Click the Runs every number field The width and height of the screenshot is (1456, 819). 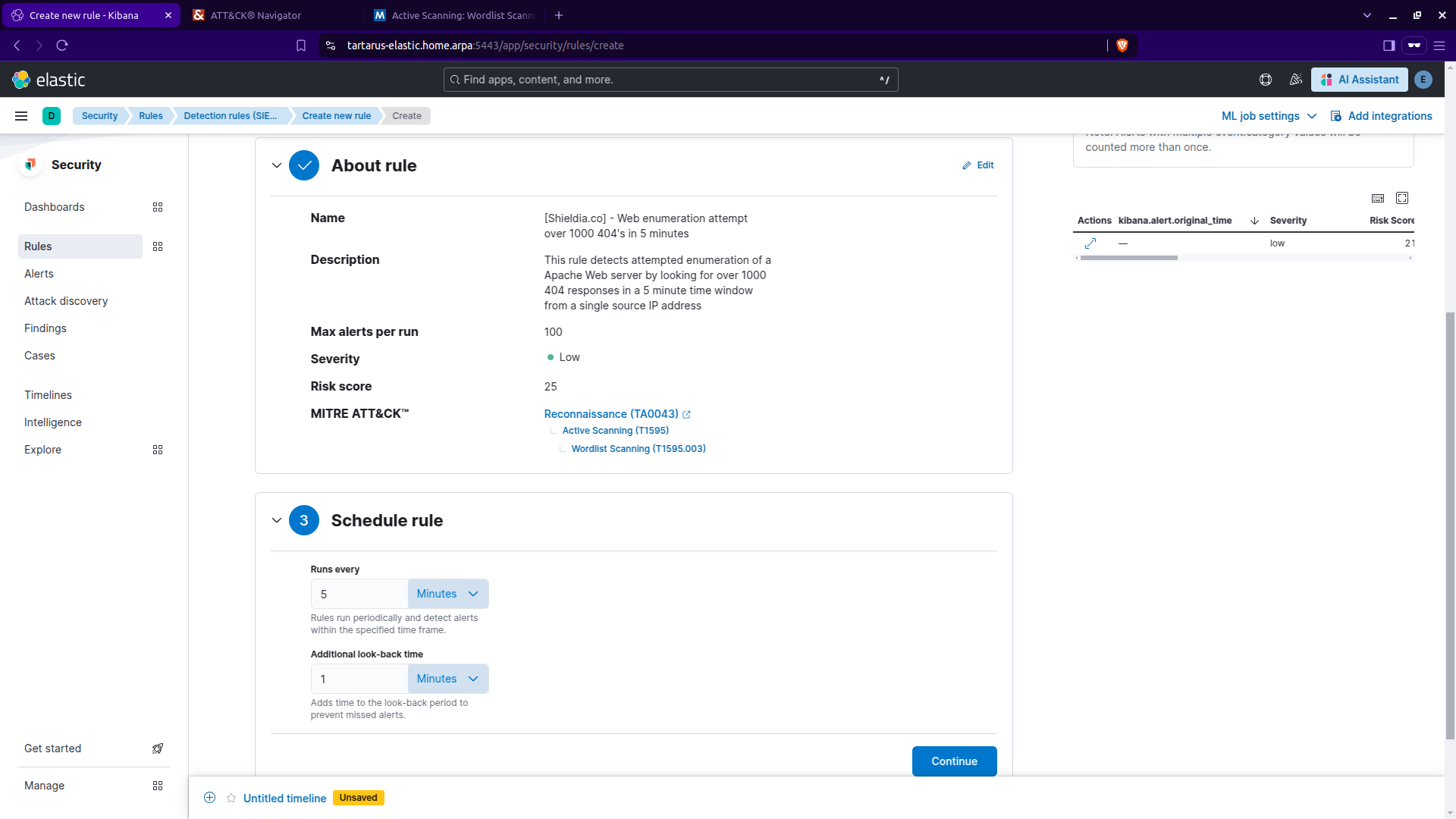pos(359,594)
